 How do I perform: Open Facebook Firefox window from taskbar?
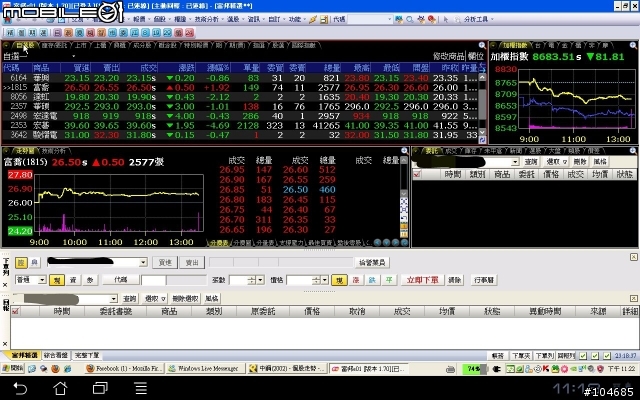[x=124, y=369]
